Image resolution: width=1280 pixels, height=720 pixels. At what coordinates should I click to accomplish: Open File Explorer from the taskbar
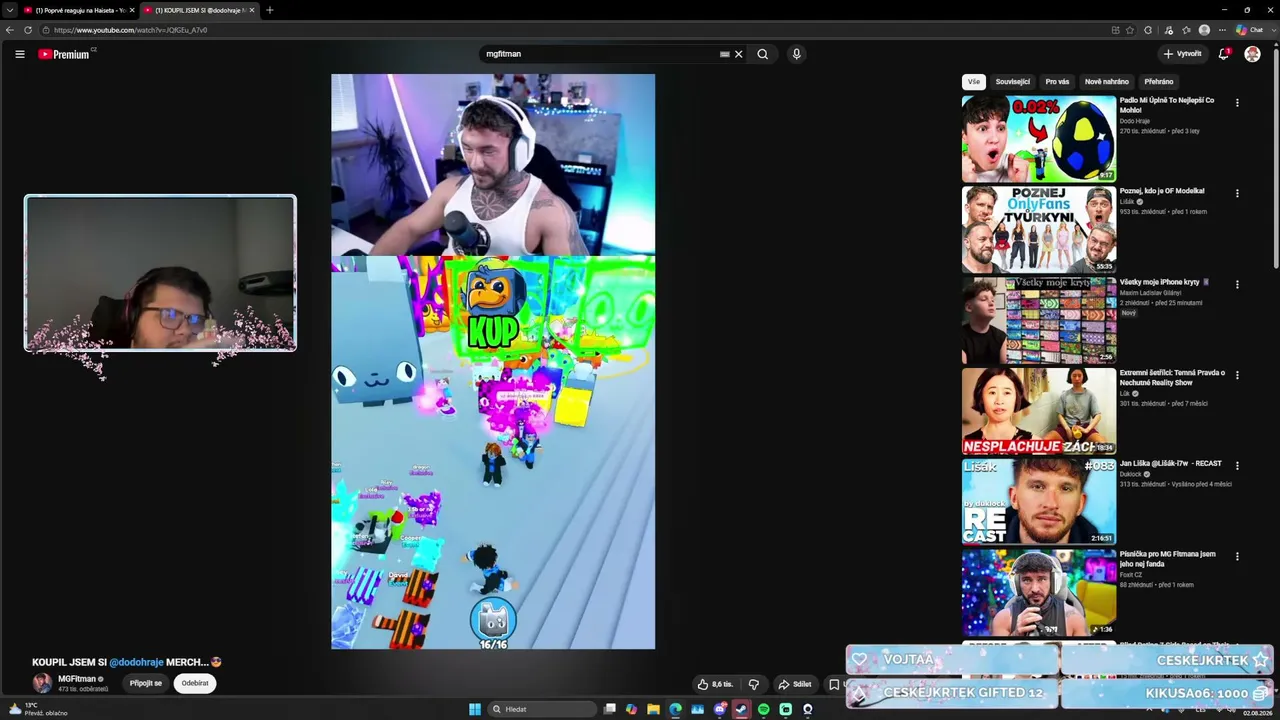654,709
